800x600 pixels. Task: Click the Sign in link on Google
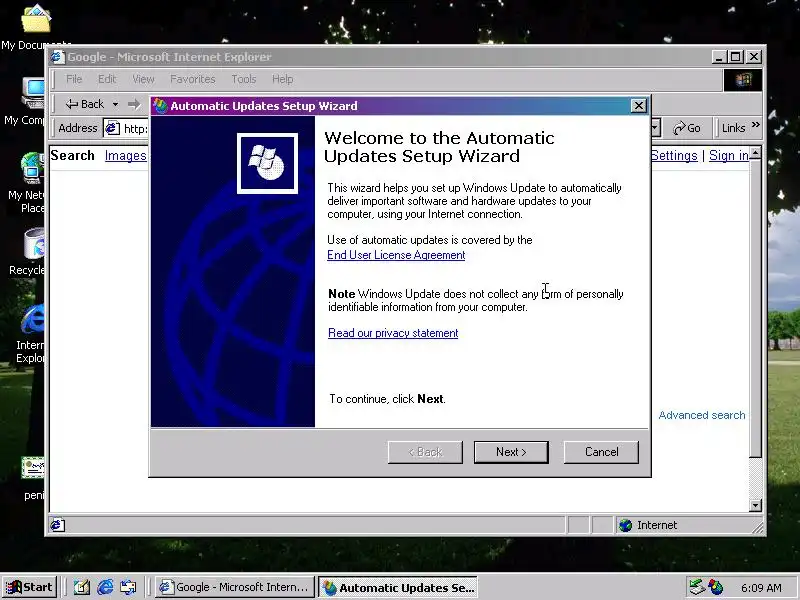tap(729, 156)
